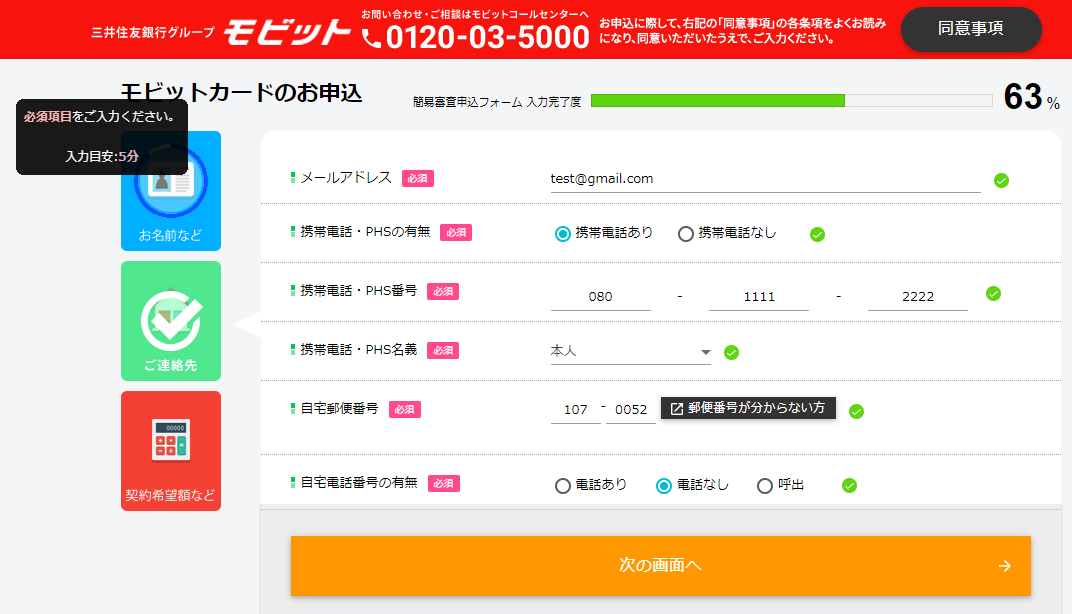Click the モビット logo in header

point(287,31)
